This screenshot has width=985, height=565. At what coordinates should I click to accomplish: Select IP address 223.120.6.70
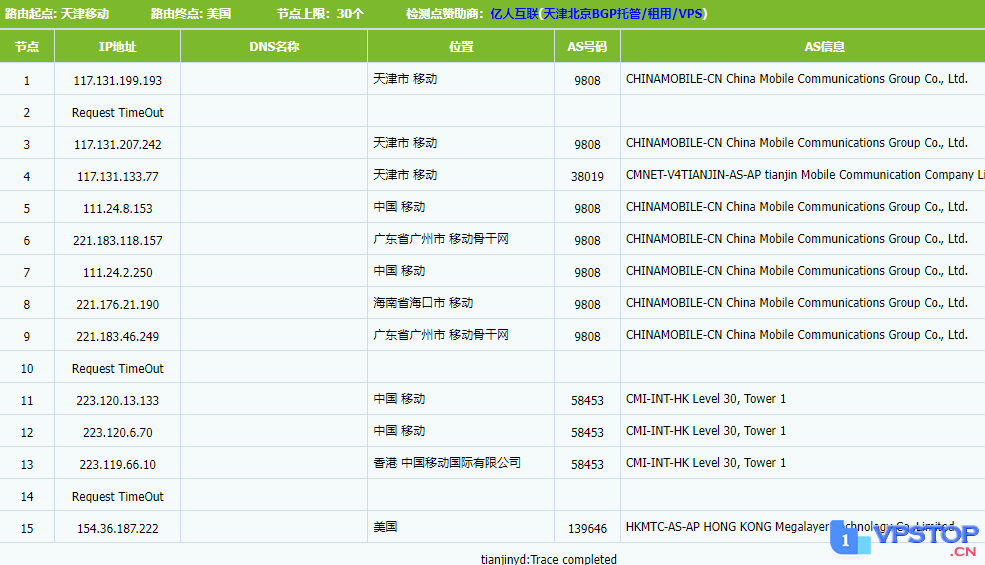117,433
